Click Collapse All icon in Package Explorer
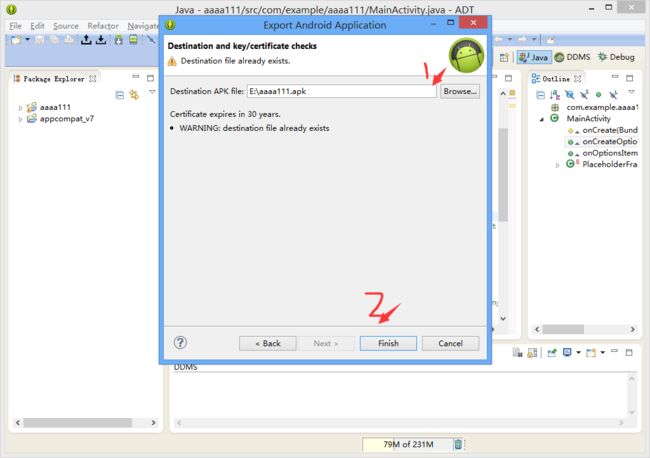The width and height of the screenshot is (650, 458). [120, 95]
